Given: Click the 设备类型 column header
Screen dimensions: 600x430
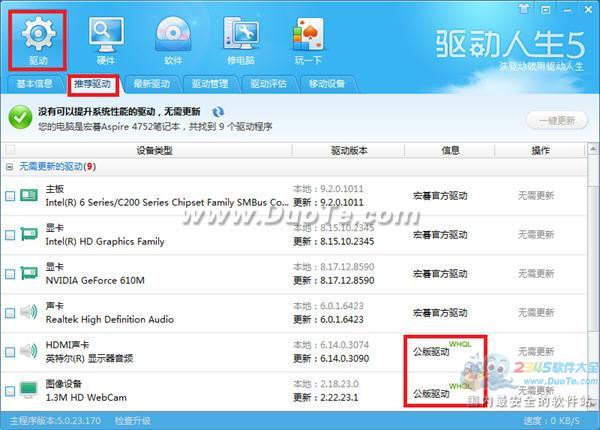Looking at the screenshot, I should 154,150.
